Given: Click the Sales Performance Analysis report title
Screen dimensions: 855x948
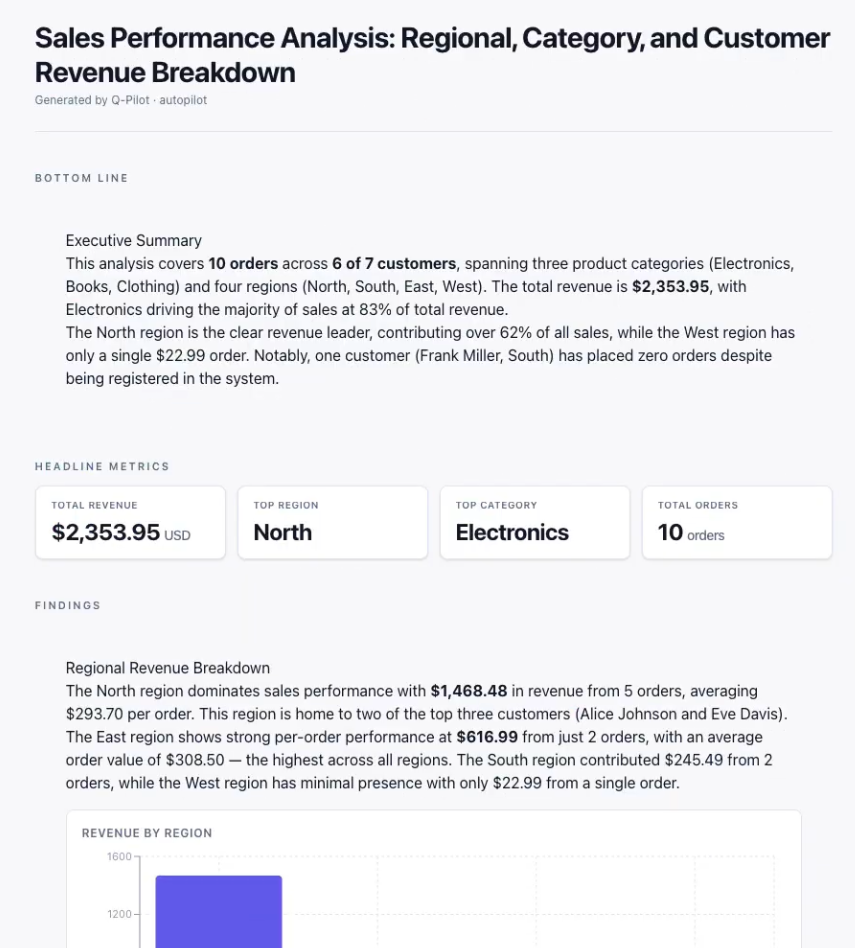Looking at the screenshot, I should coord(432,55).
